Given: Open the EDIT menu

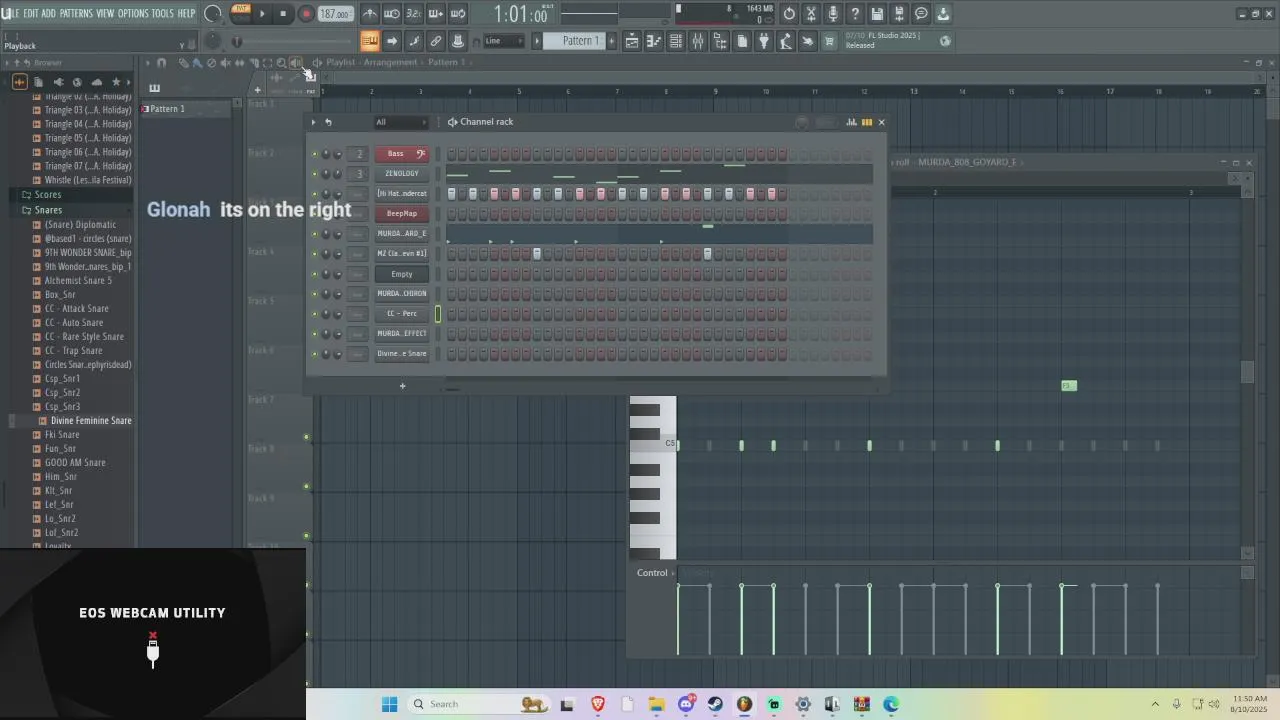Looking at the screenshot, I should click(x=31, y=13).
